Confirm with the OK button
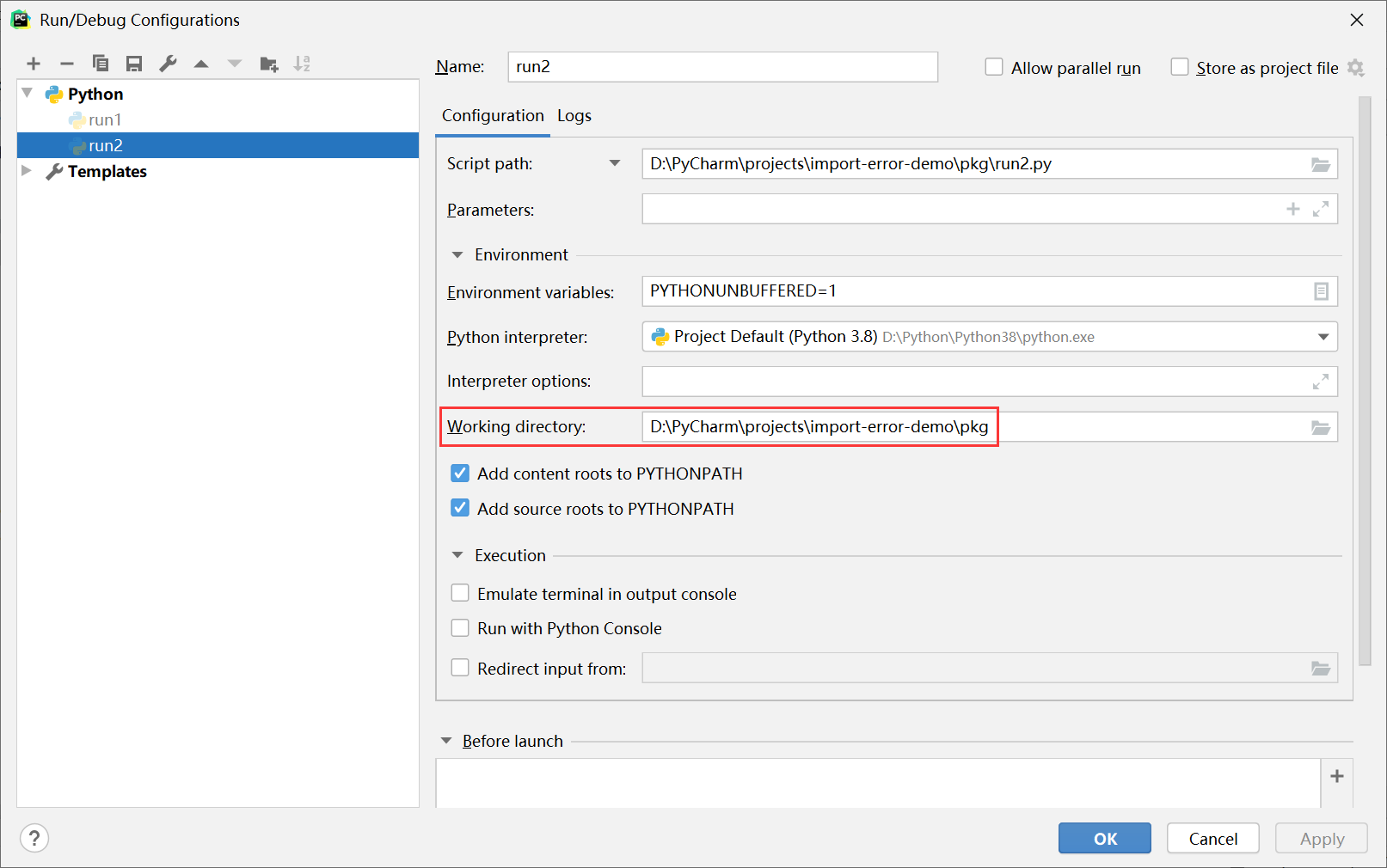 [1105, 838]
